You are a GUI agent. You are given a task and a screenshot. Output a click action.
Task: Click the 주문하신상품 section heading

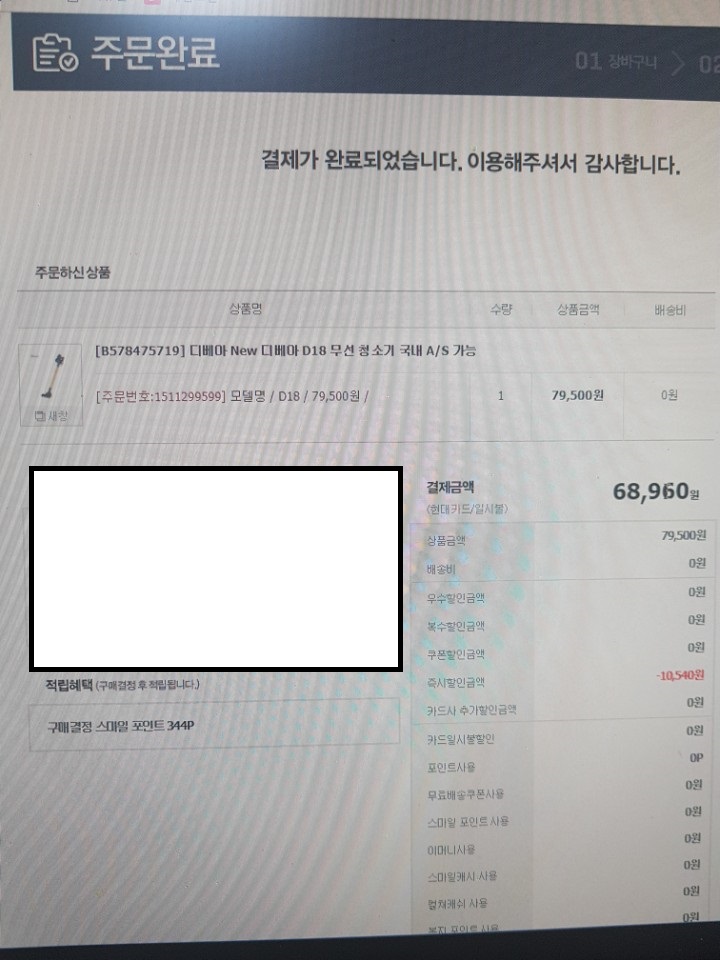point(72,272)
